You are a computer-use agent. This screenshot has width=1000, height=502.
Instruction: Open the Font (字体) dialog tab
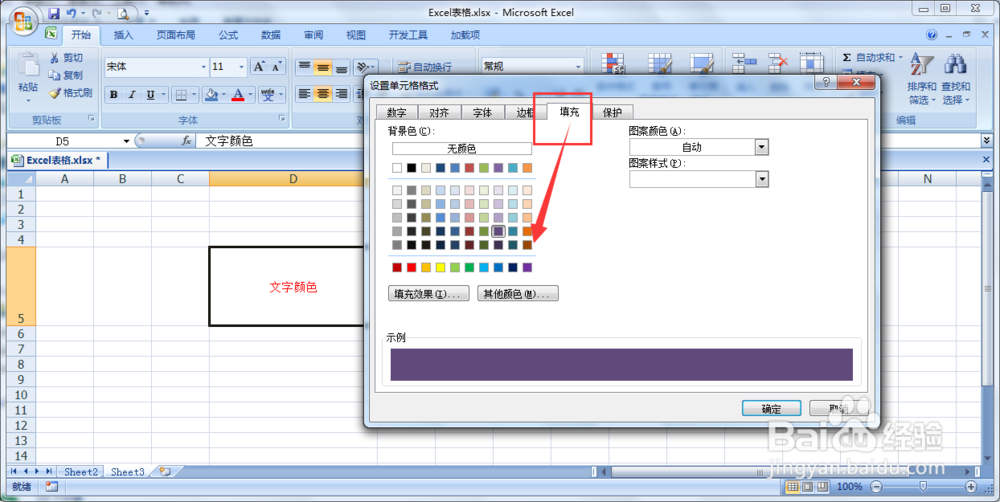482,112
